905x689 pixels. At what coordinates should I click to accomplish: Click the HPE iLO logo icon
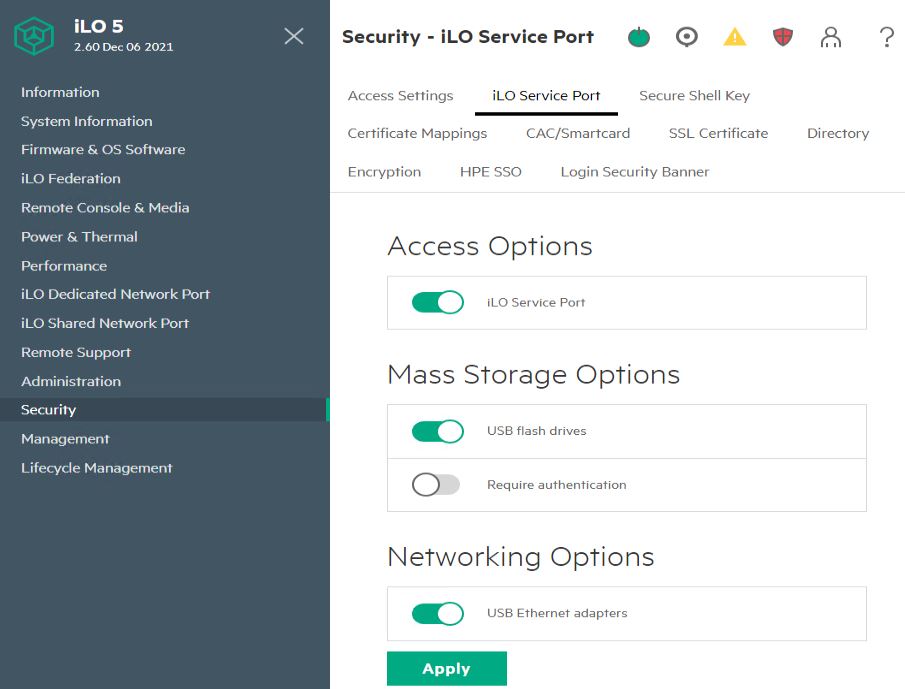(x=33, y=36)
